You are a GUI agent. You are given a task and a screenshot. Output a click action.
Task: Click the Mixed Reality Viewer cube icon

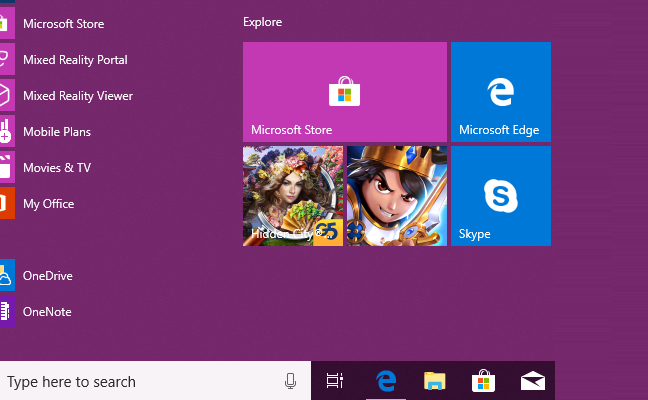point(7,95)
